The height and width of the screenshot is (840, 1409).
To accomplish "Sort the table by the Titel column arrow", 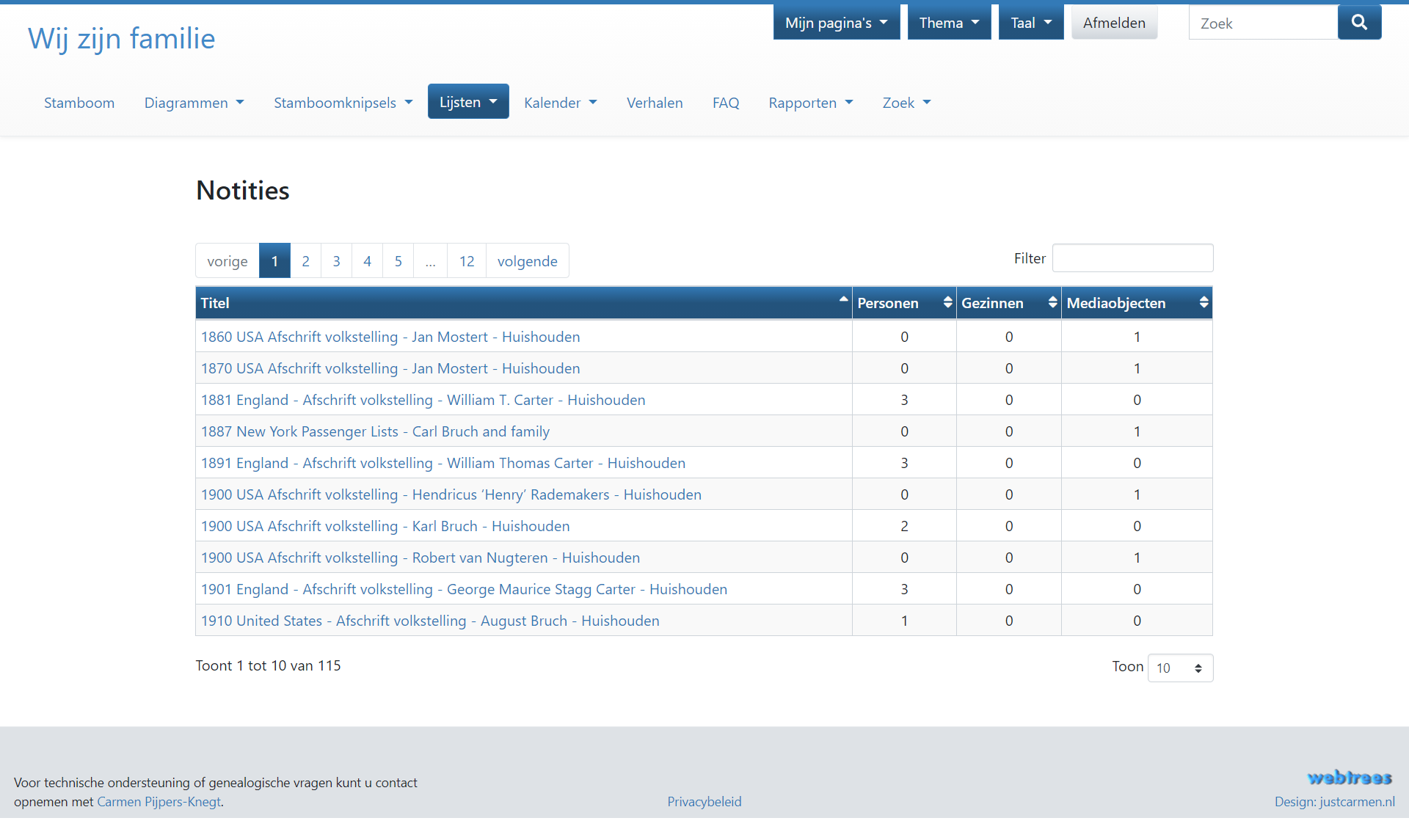I will click(x=842, y=299).
